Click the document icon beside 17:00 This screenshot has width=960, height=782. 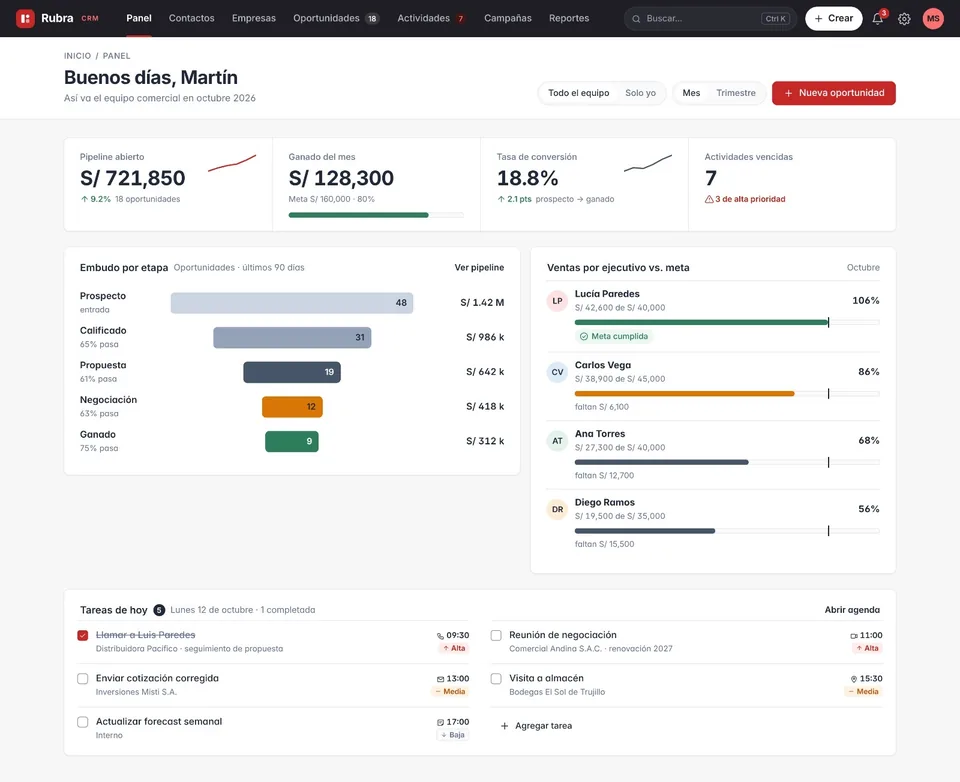(x=440, y=723)
